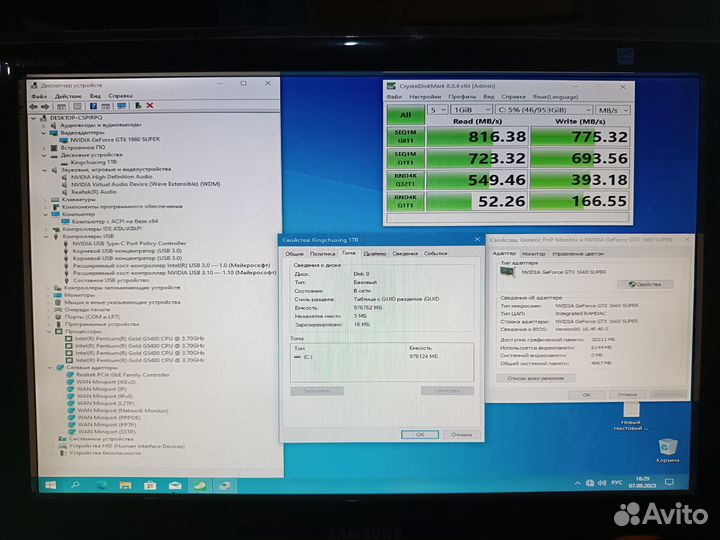Image resolution: width=720 pixels, height=540 pixels.
Task: Open test size dropdown showing 1GiB
Action: point(471,110)
